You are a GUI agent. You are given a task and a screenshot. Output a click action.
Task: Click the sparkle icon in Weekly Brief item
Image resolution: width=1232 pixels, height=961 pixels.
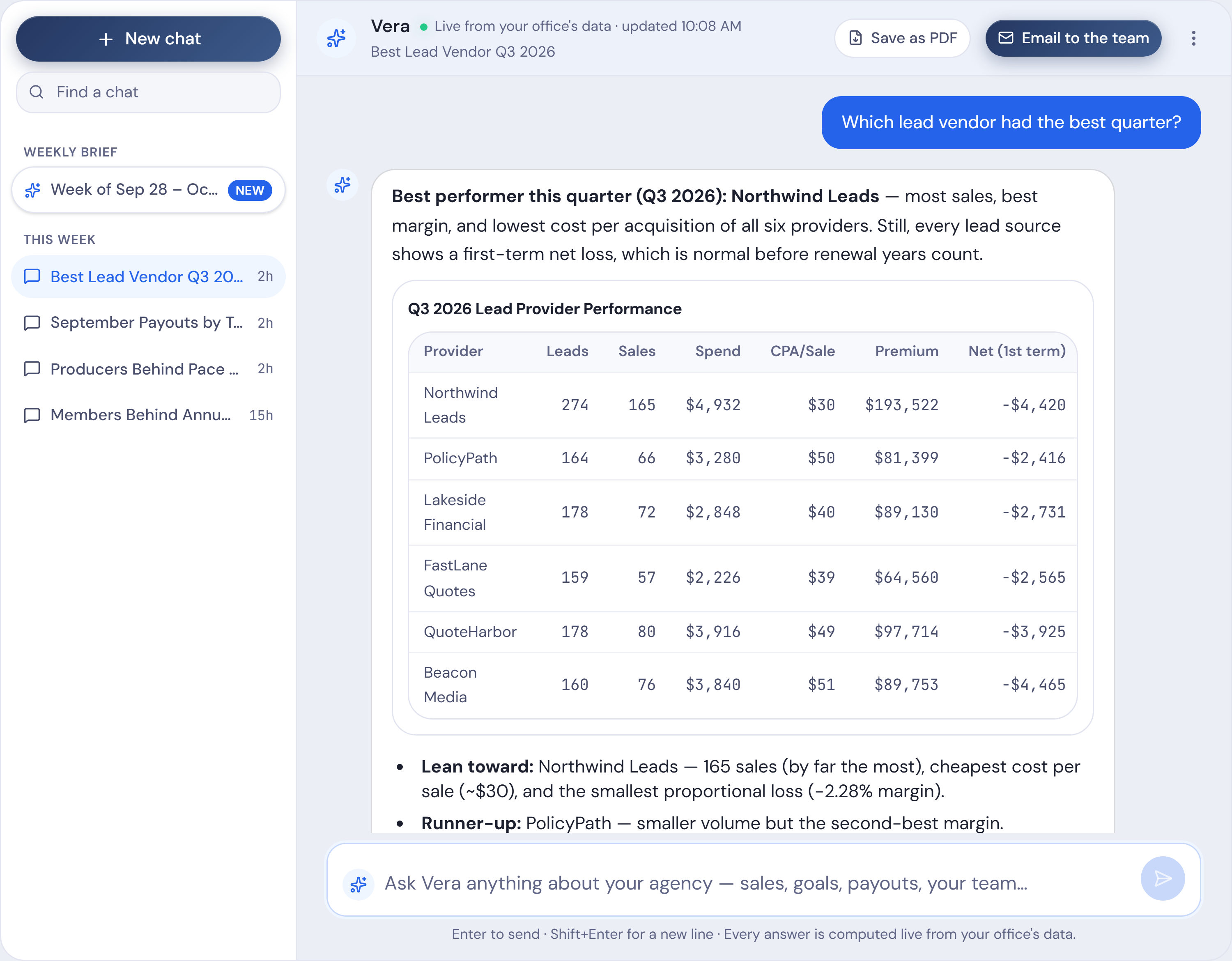33,190
